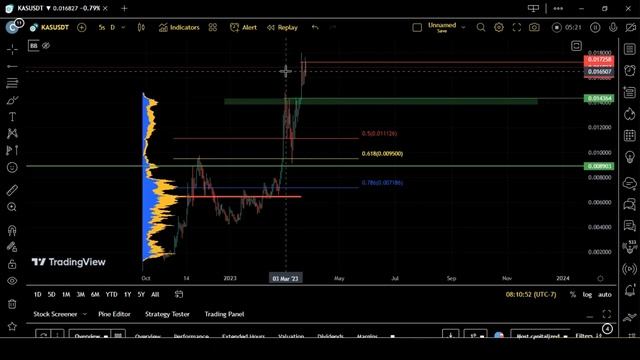Maximize the bottom panel
Viewport: 640px width, 360px height.
click(x=607, y=314)
